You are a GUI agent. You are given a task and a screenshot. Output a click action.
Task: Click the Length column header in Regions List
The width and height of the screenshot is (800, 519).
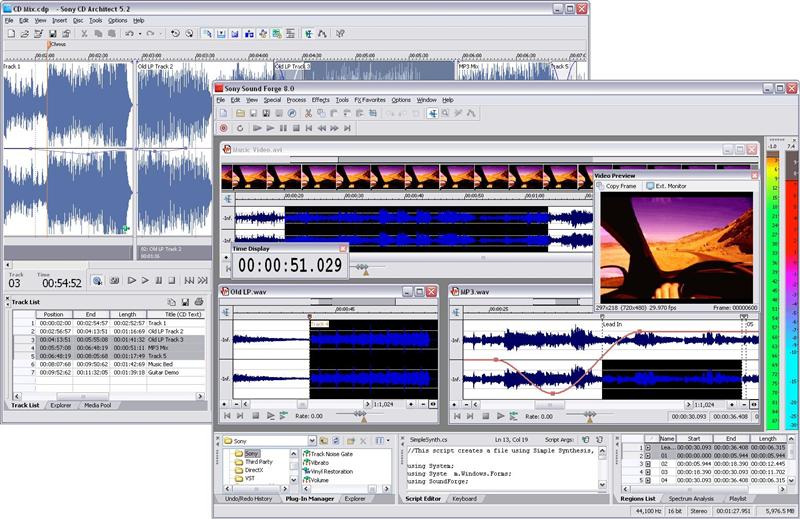[767, 439]
